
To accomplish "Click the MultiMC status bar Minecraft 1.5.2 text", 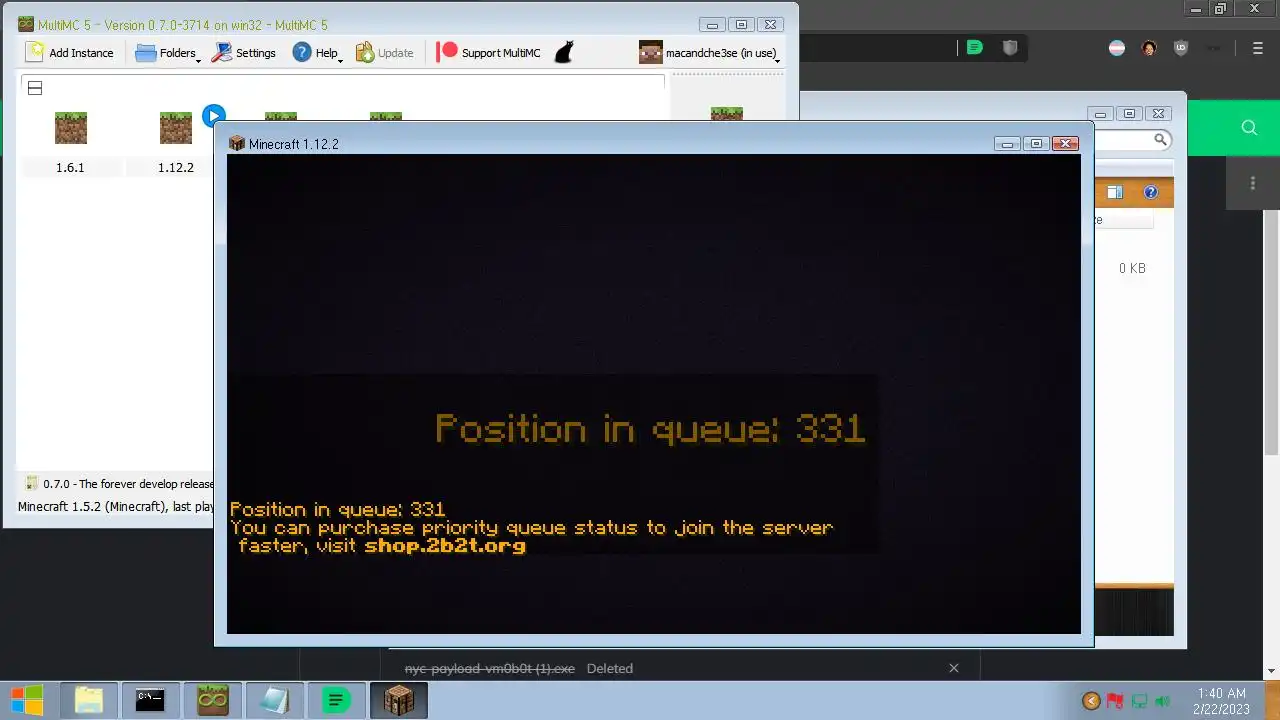I will [116, 507].
